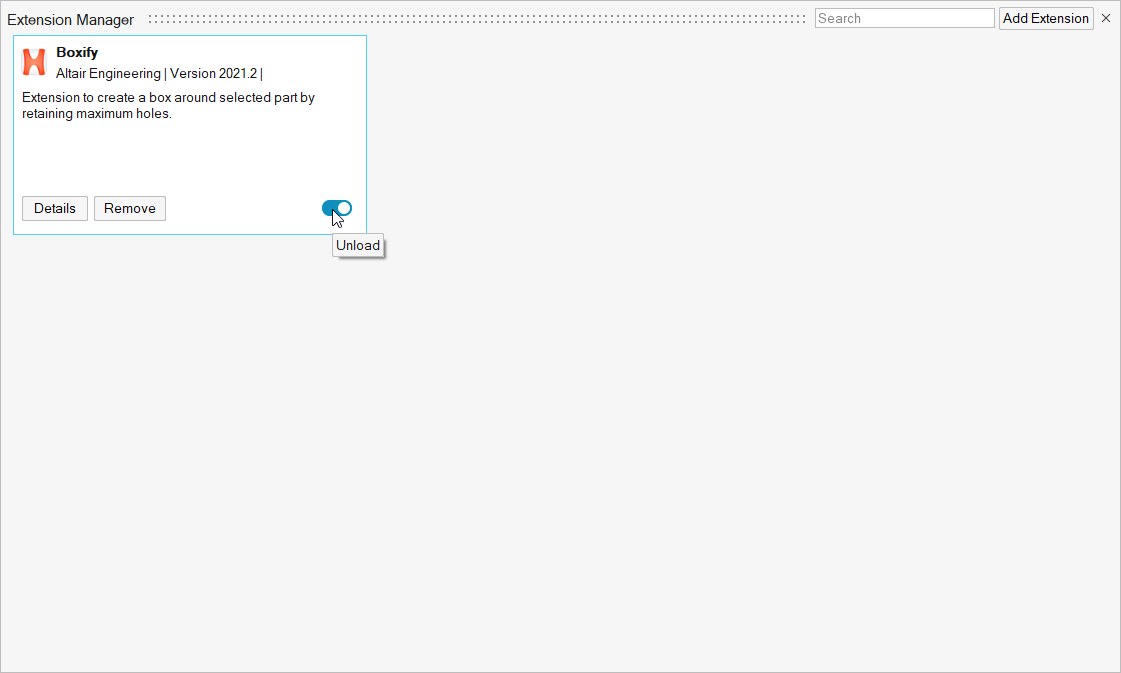The width and height of the screenshot is (1121, 673).
Task: Click the extension description text
Action: click(x=167, y=105)
